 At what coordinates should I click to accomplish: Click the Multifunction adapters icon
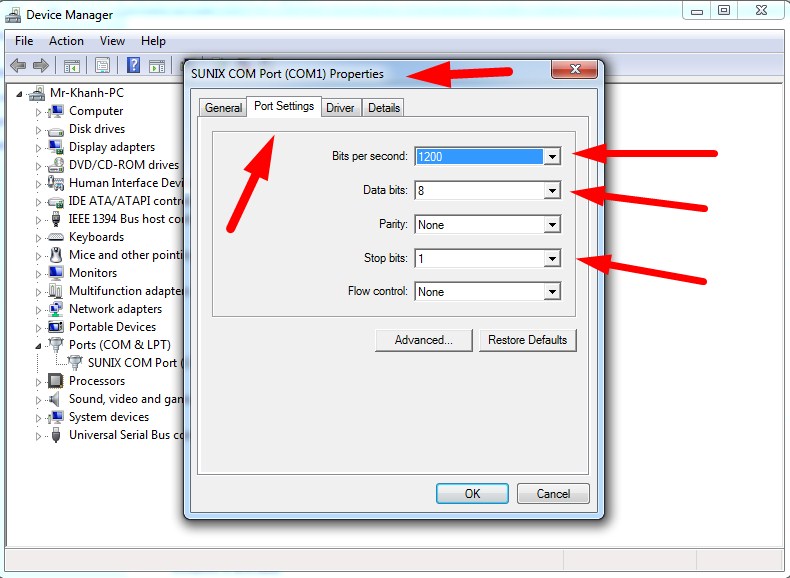(55, 291)
